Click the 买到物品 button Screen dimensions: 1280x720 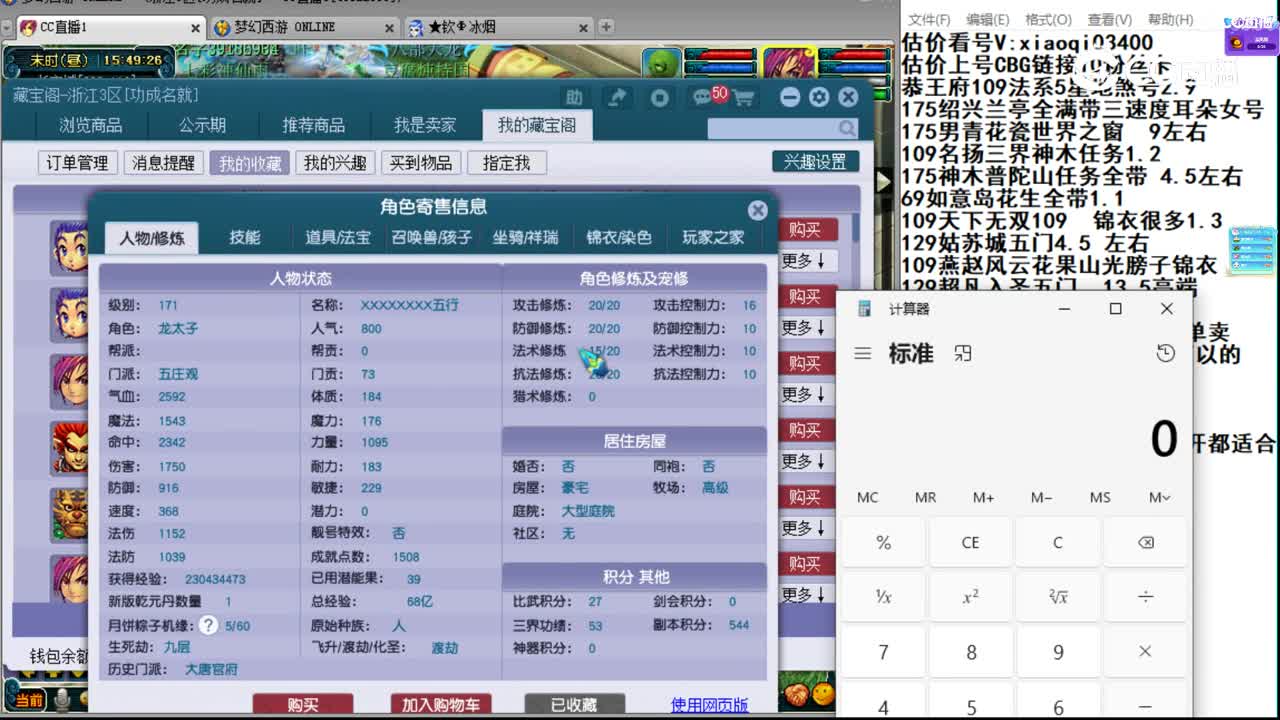click(x=421, y=162)
